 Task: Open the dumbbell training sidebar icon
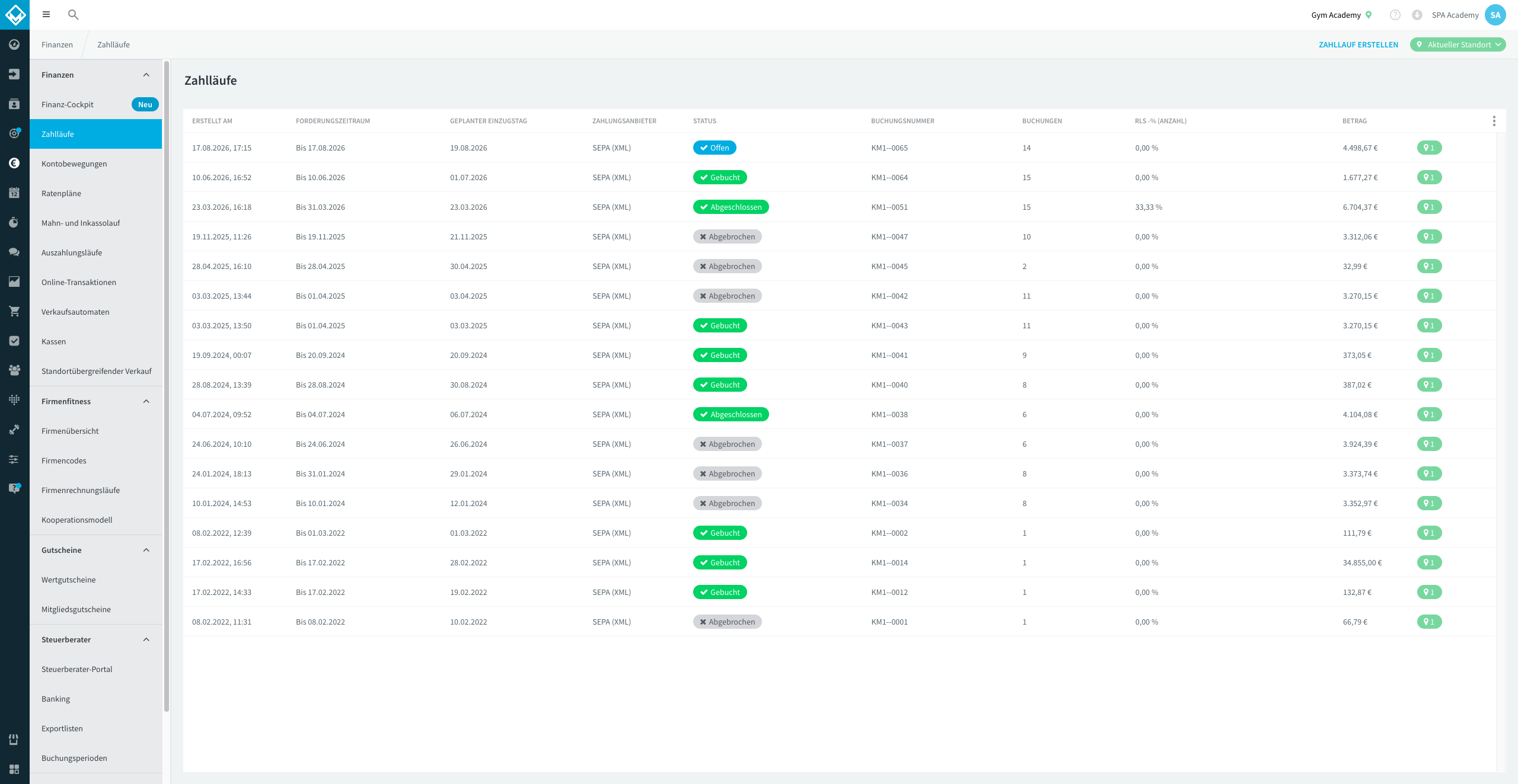tap(14, 430)
